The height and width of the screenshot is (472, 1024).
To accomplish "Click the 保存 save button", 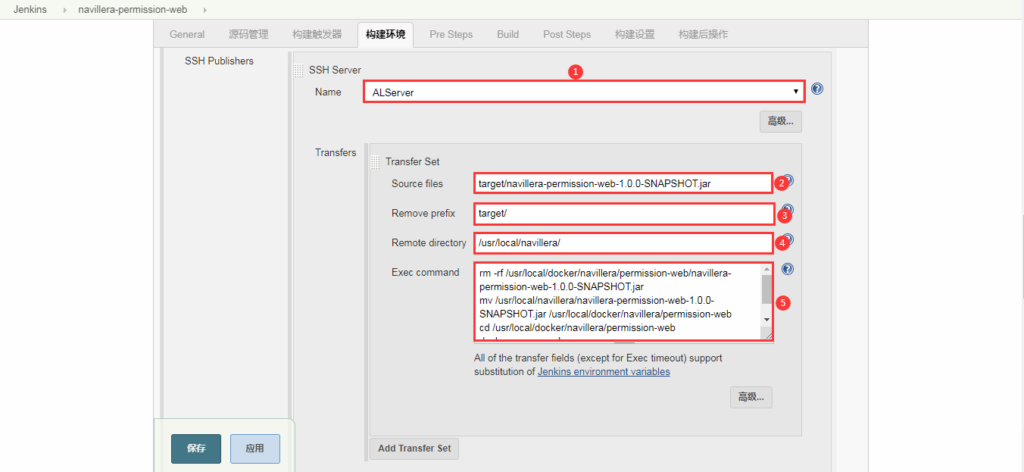I will 196,449.
